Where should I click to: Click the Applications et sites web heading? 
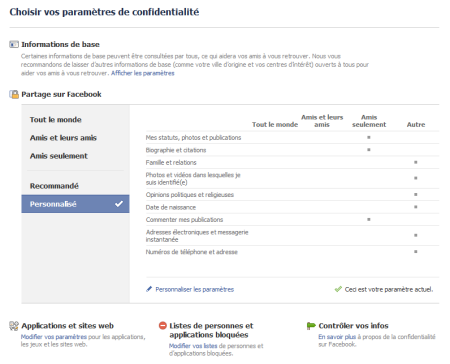point(67,326)
